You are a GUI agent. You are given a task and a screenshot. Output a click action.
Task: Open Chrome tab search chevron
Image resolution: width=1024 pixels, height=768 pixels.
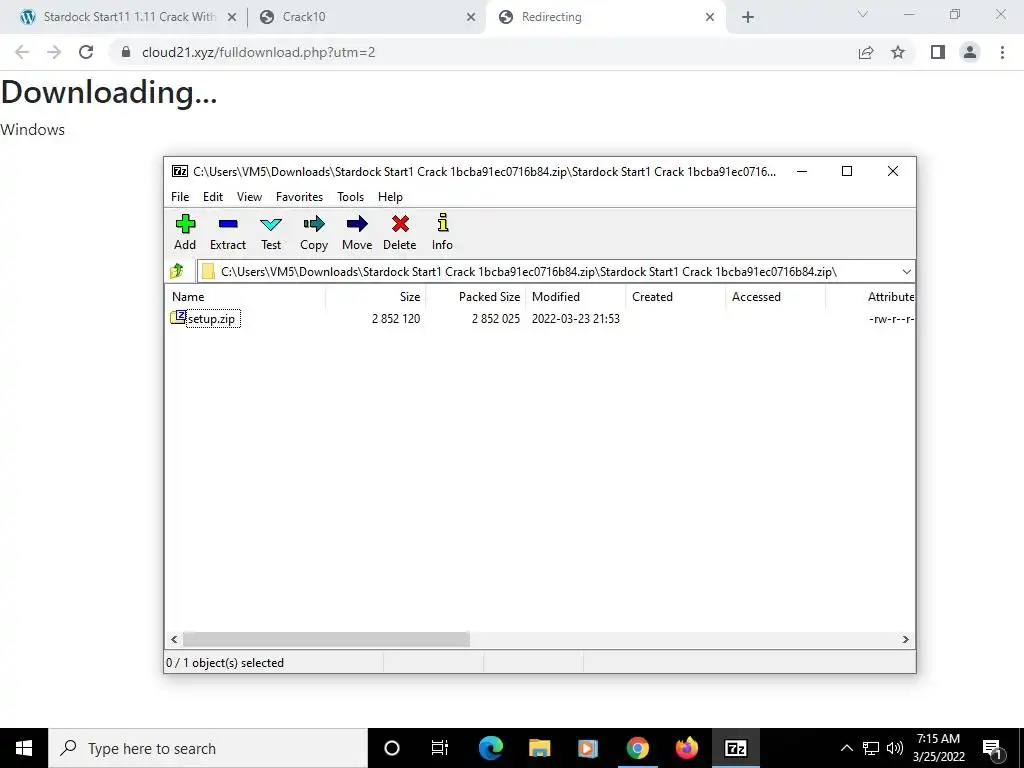pos(863,14)
